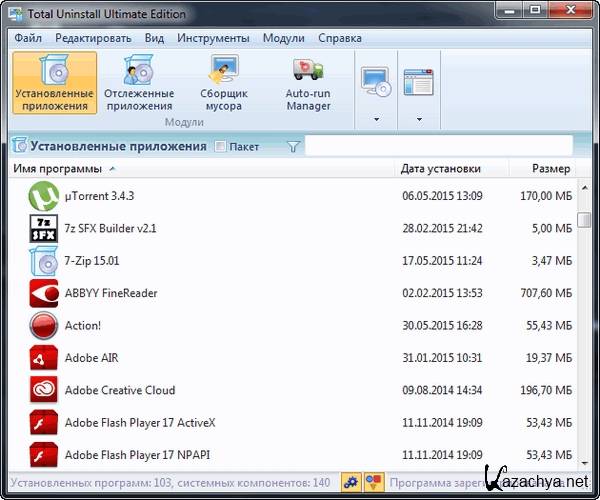Image resolution: width=600 pixels, height=500 pixels.
Task: Click the filter funnel icon
Action: tap(293, 147)
